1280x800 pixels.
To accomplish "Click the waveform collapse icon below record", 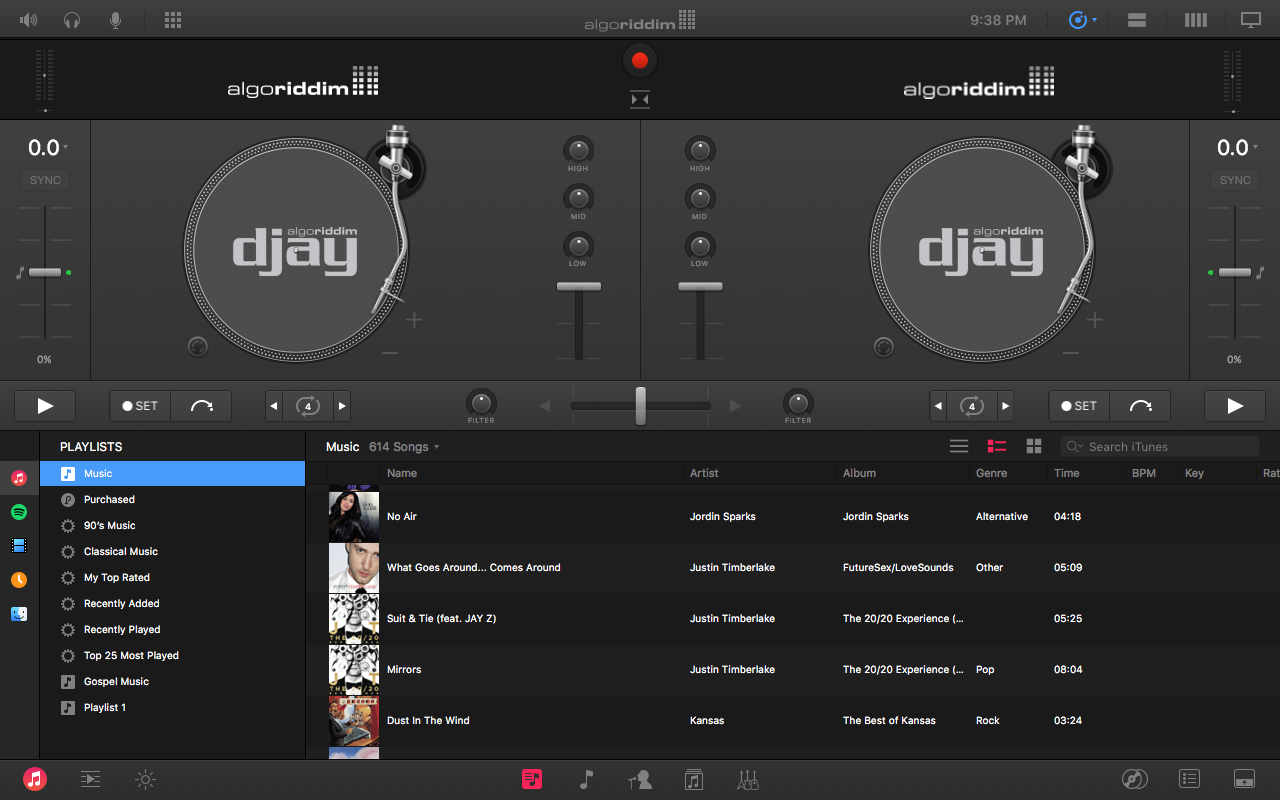I will click(640, 99).
